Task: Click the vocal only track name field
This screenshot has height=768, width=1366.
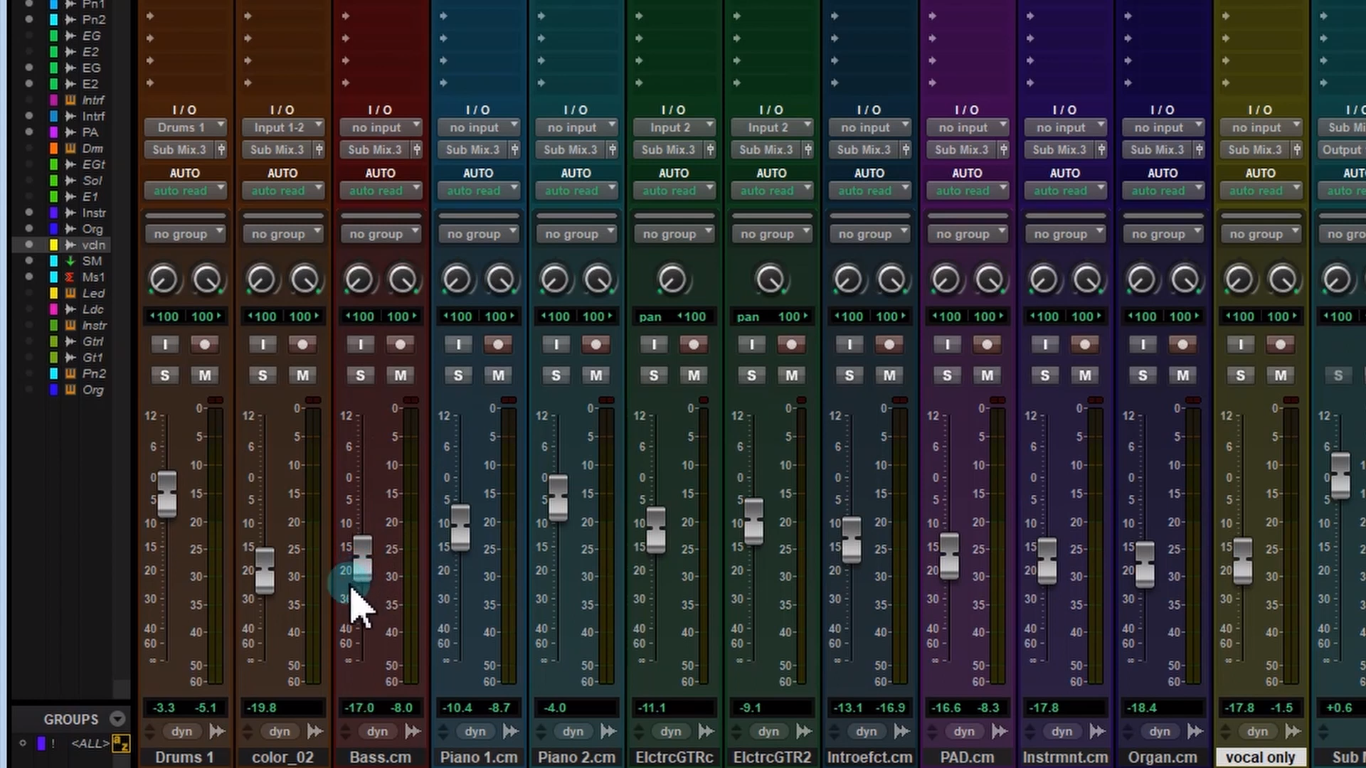Action: pyautogui.click(x=1260, y=757)
